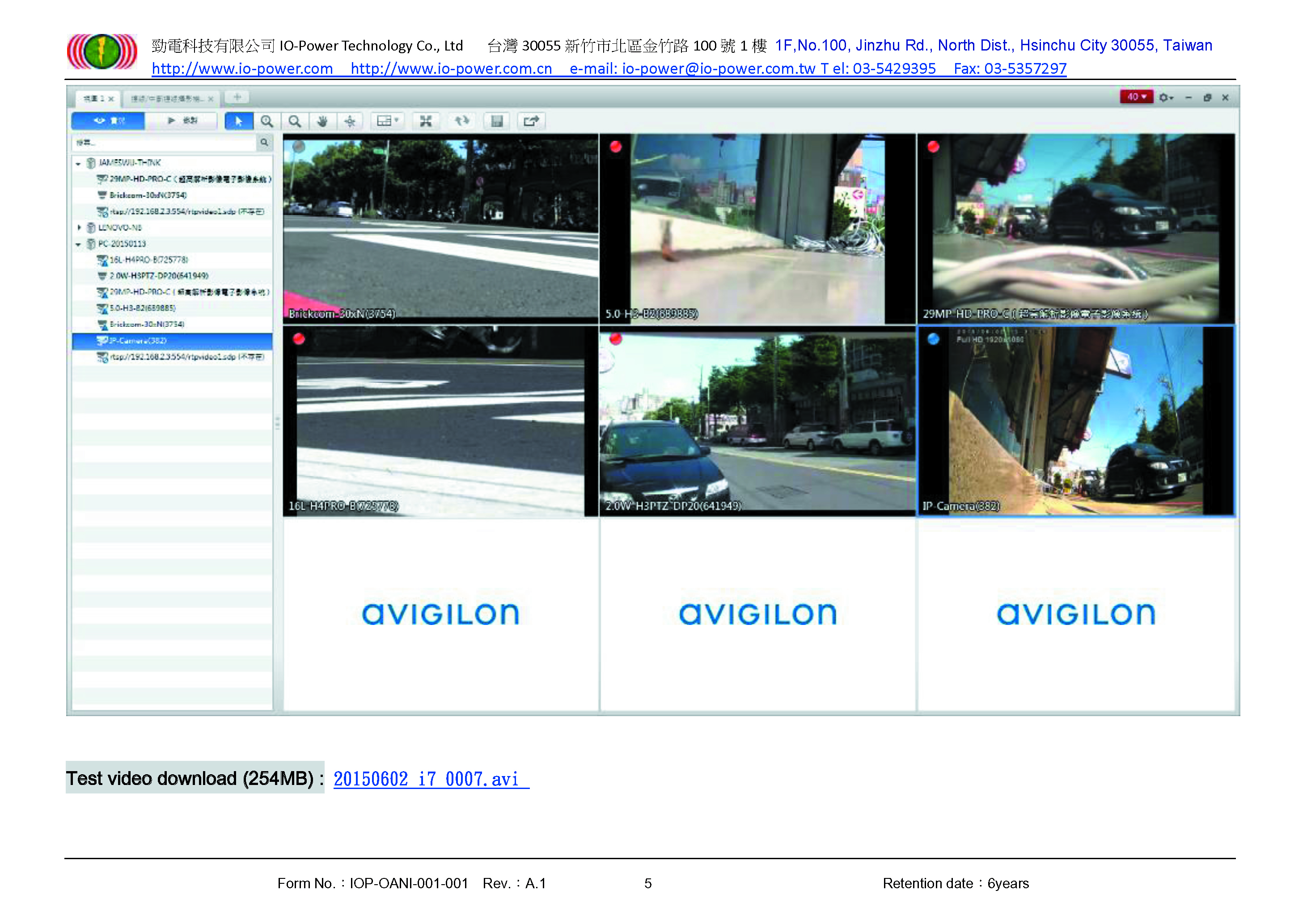
Task: Select Brickcom-30xN(3754) under PC-20150113 in tree
Action: tap(173, 325)
